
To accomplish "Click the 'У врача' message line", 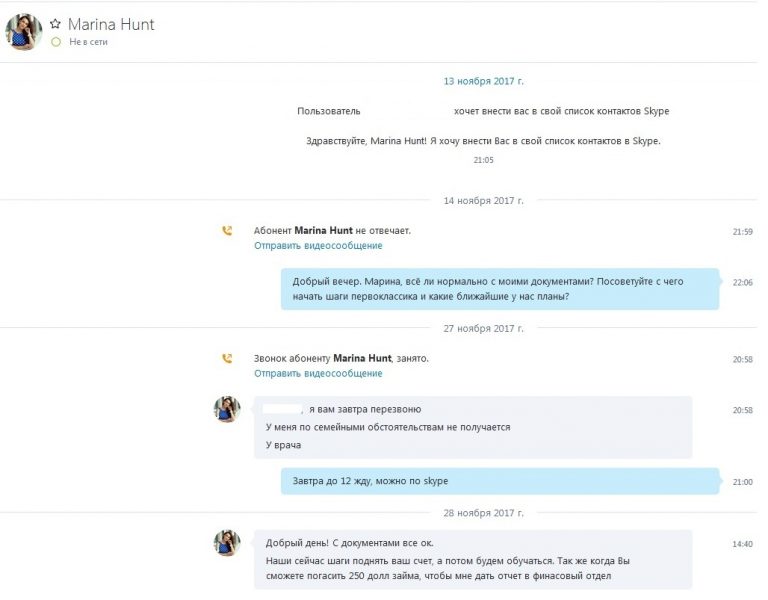I will click(284, 445).
